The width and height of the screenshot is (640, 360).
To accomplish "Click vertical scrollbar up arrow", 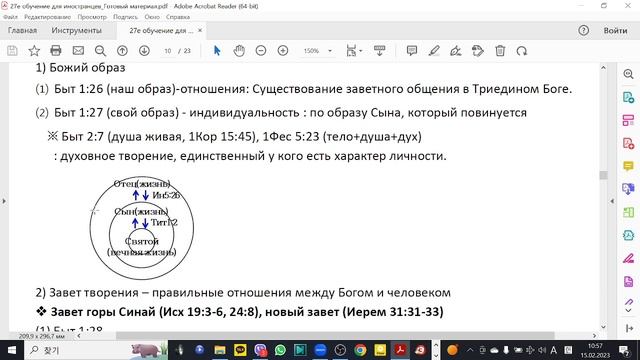I will pyautogui.click(x=603, y=68).
